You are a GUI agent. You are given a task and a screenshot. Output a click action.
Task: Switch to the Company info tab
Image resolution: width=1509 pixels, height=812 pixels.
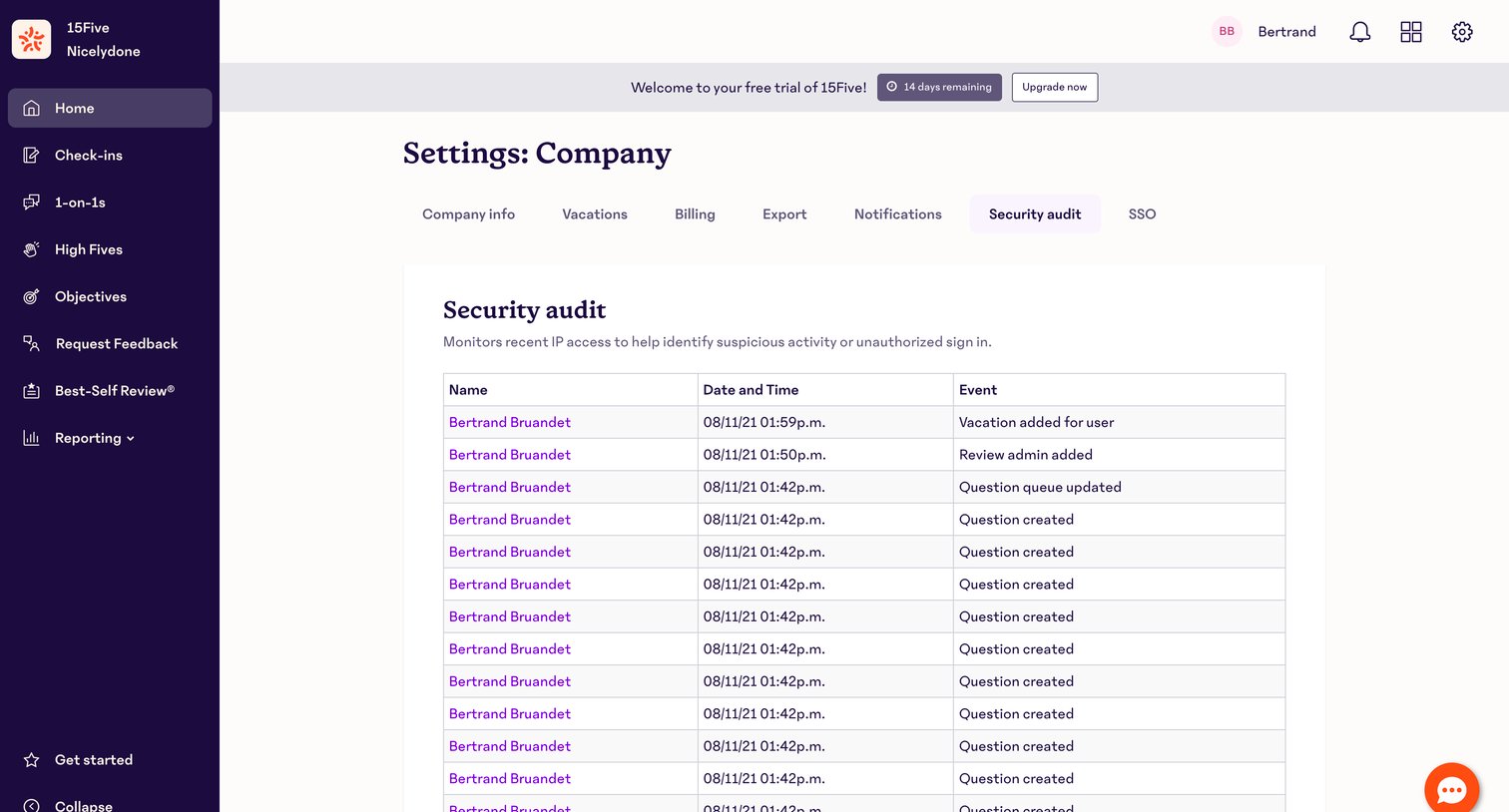[468, 214]
